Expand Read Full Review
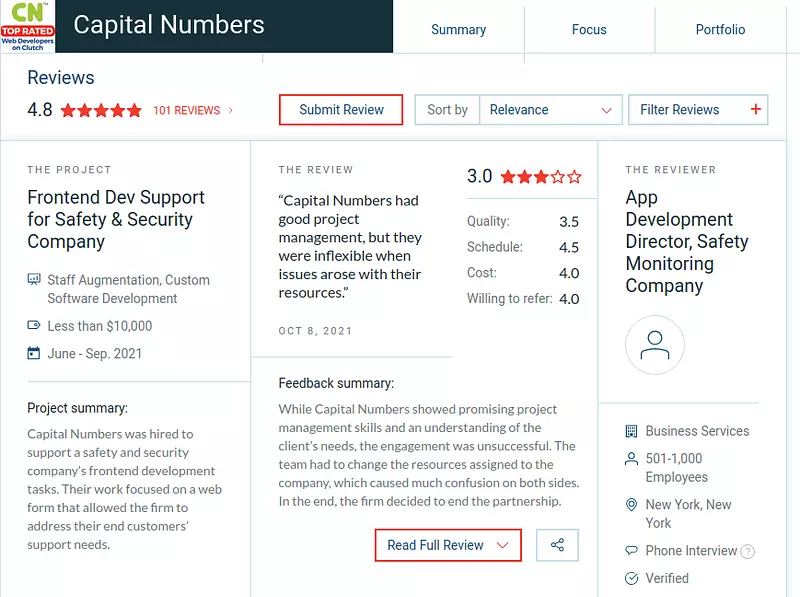800x597 pixels. 448,545
